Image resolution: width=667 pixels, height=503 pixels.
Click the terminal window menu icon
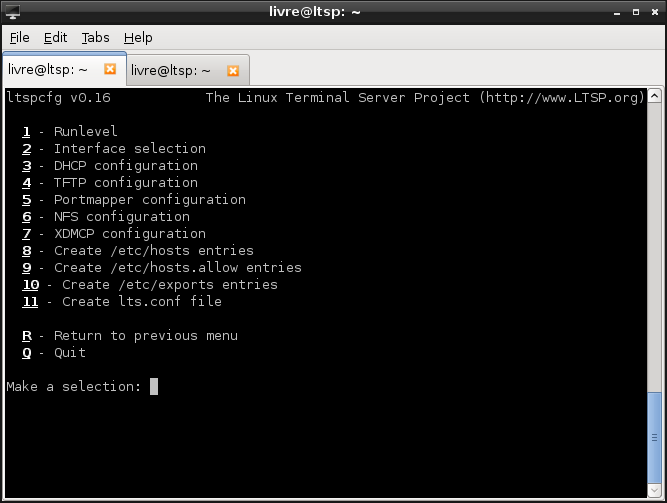click(x=12, y=12)
